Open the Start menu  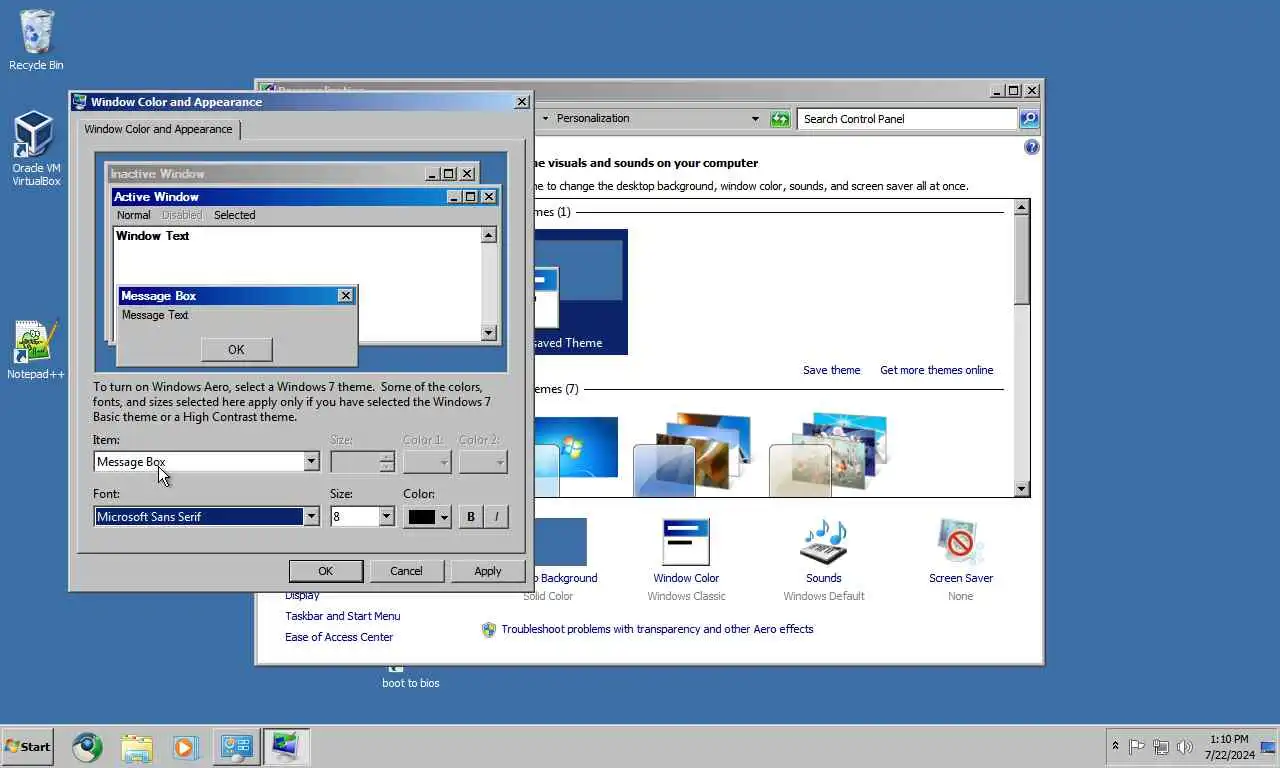tap(27, 746)
